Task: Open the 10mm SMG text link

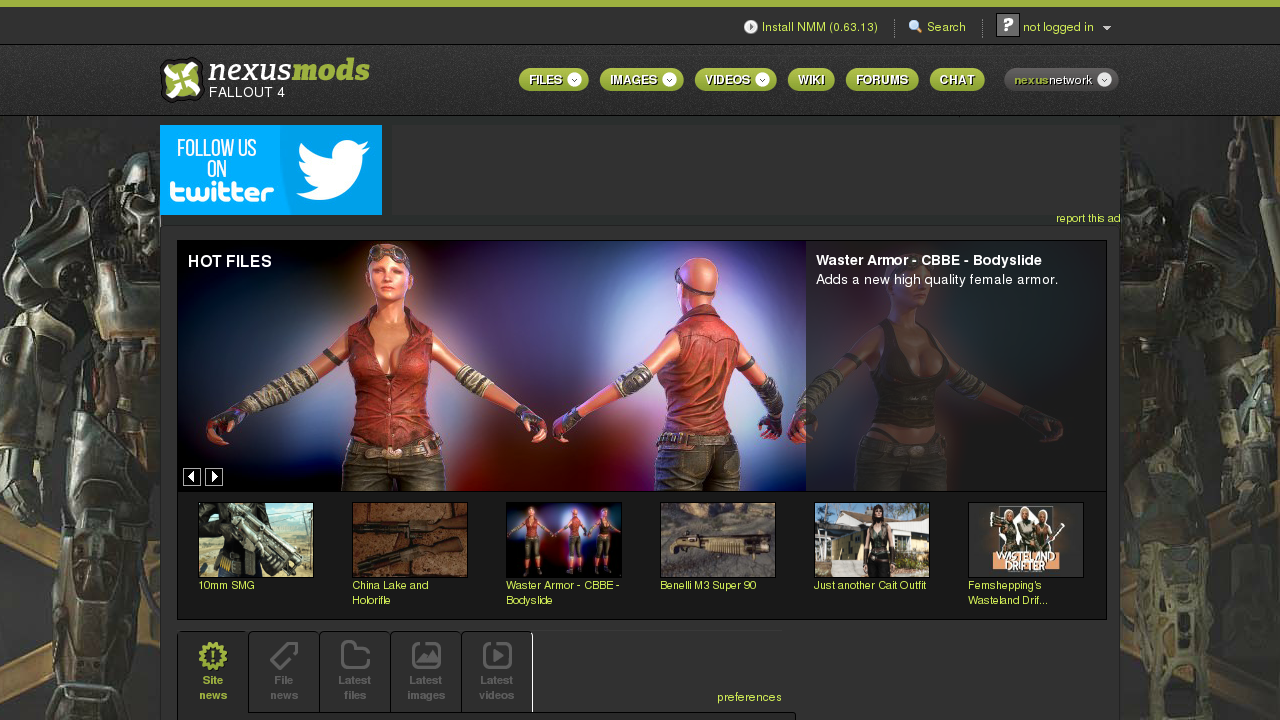Action: [x=226, y=585]
